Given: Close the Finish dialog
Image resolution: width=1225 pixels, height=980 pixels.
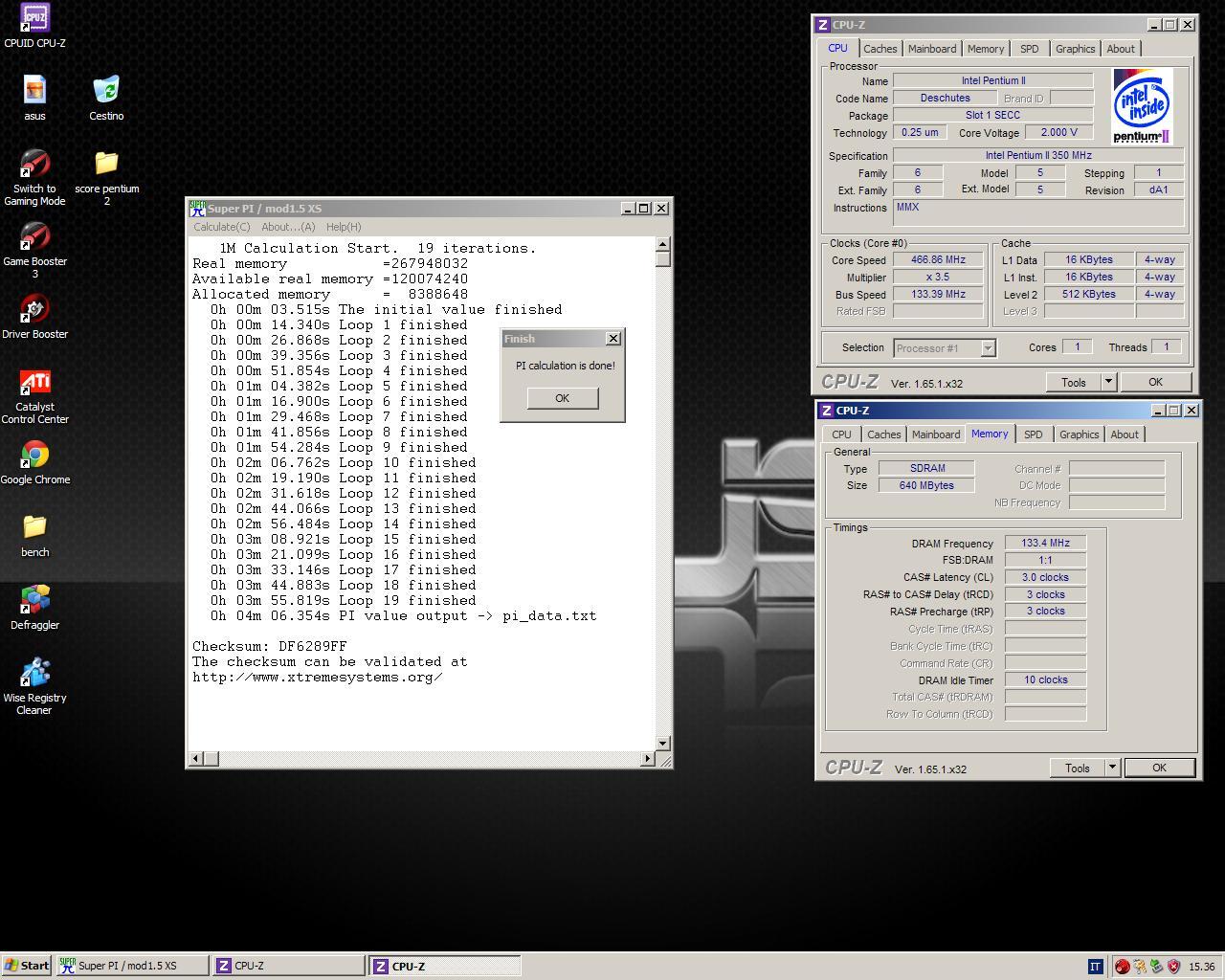Looking at the screenshot, I should pos(613,338).
